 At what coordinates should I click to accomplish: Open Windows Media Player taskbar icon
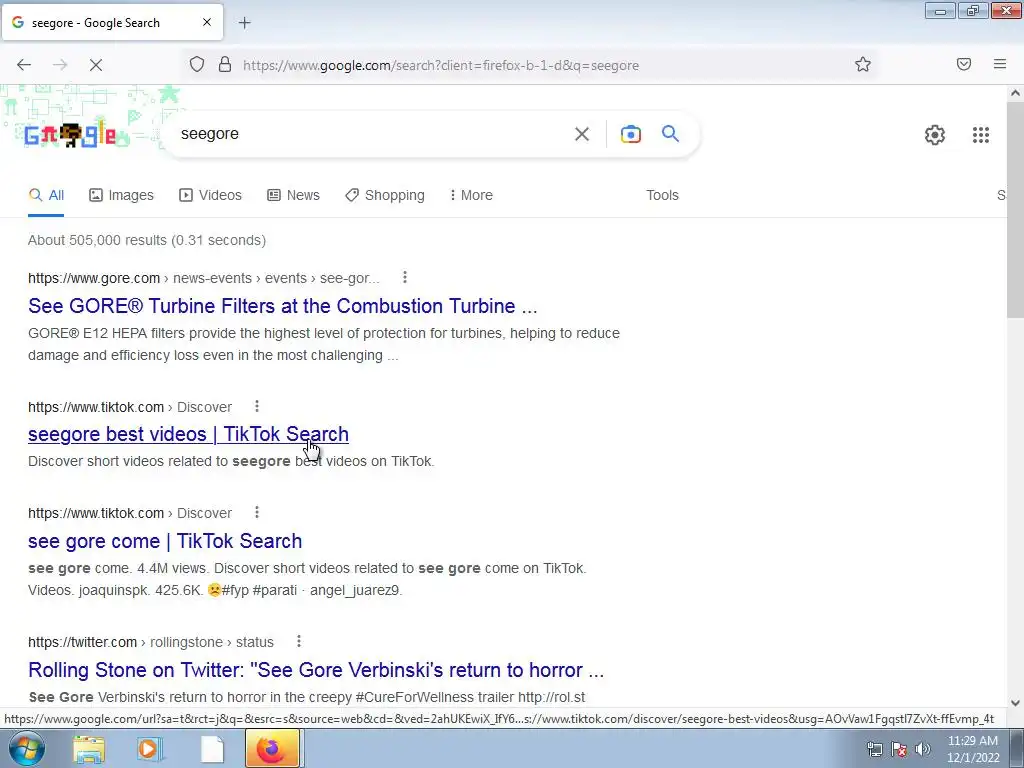[x=150, y=749]
